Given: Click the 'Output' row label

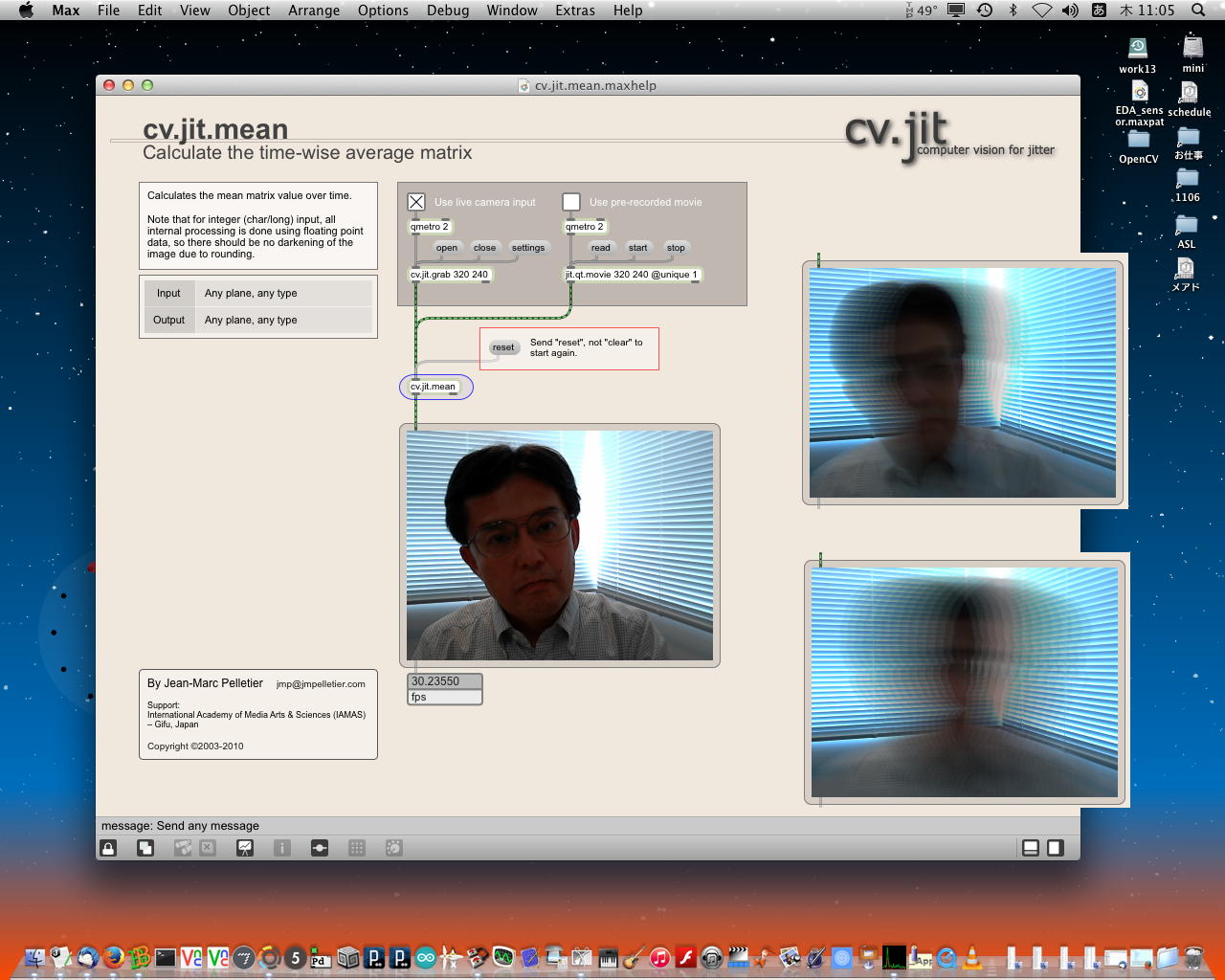Looking at the screenshot, I should (x=168, y=320).
